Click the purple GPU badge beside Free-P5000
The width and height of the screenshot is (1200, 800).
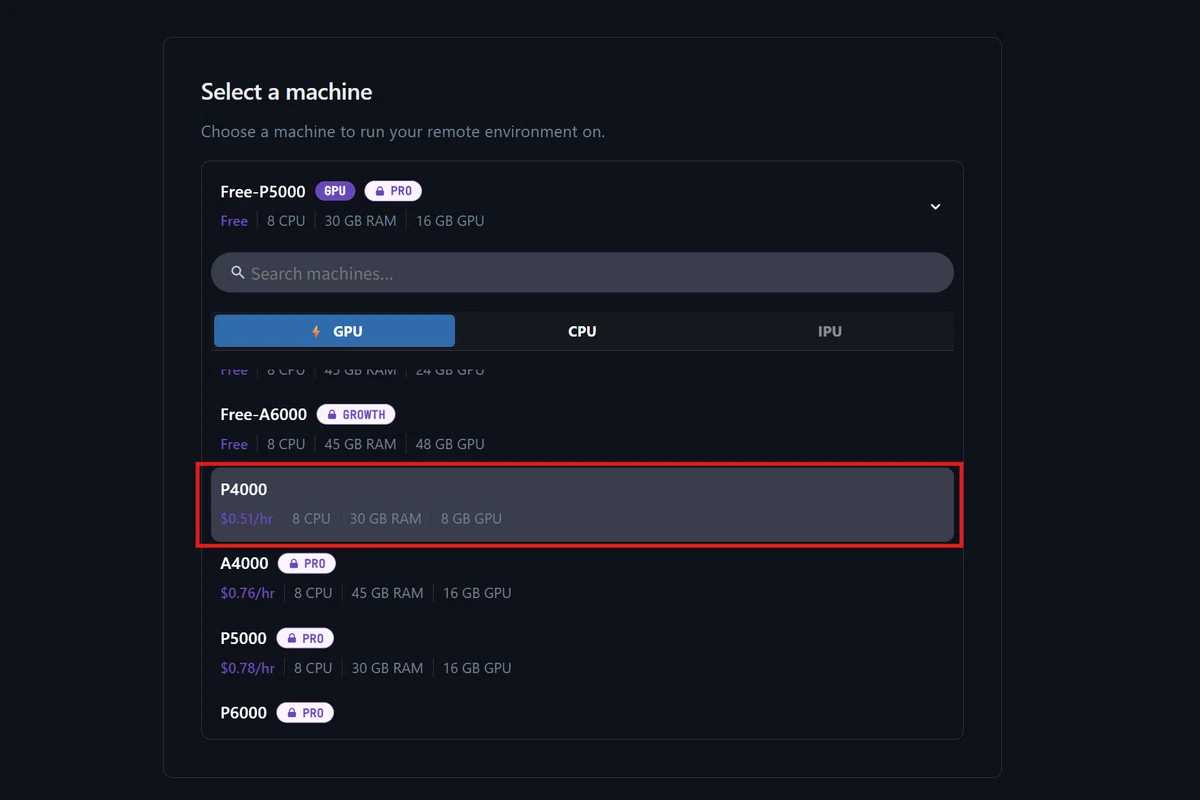click(x=335, y=191)
